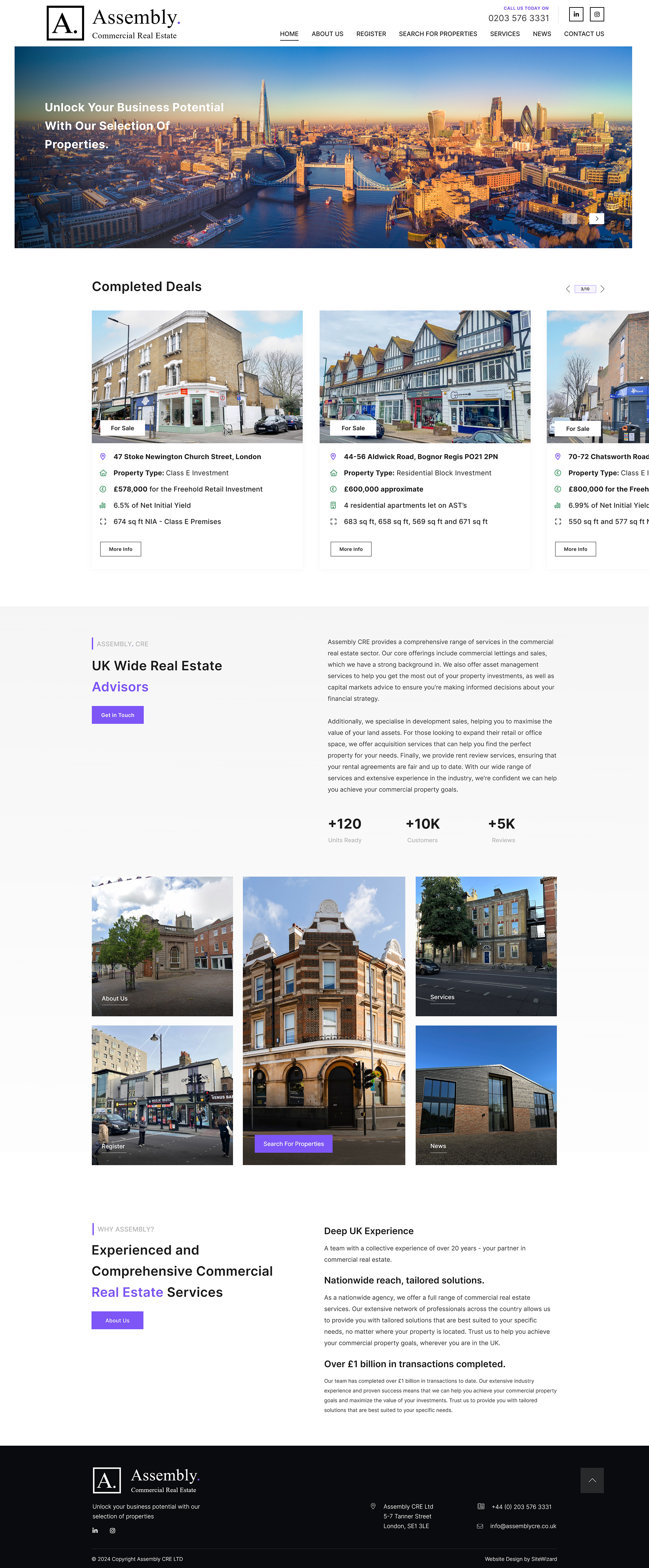
Task: Click the '5-7 Tanner Street' footer address
Action: pos(407,1516)
